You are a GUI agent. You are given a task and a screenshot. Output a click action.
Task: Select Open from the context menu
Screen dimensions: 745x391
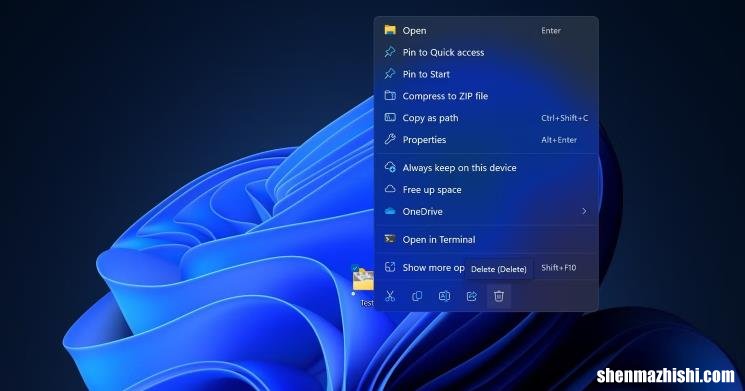pos(486,30)
